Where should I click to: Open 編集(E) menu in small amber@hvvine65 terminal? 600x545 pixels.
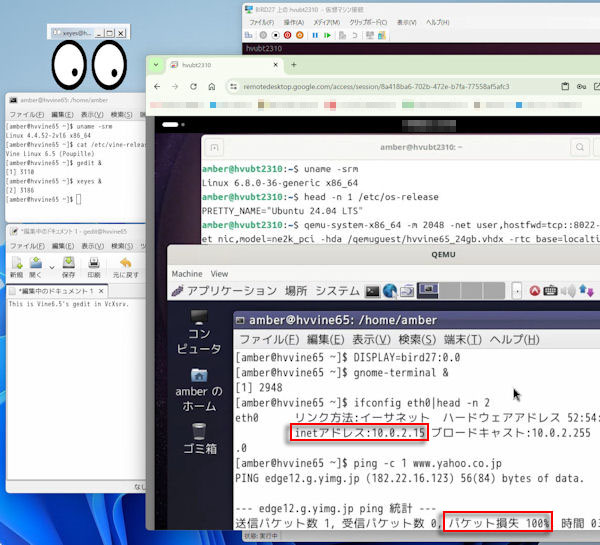62,114
